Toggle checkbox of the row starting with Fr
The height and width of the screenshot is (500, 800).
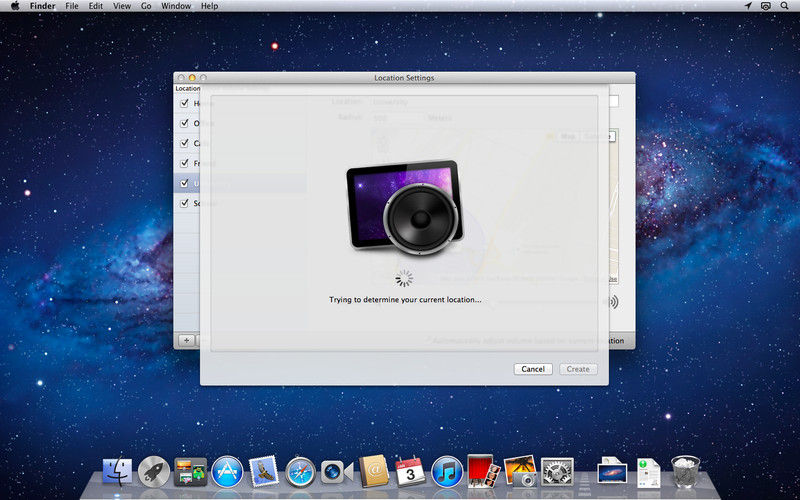coord(184,163)
